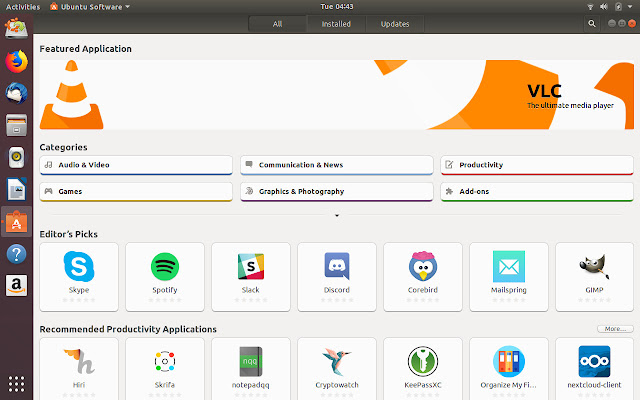The height and width of the screenshot is (400, 640).
Task: Open the Audio & Video category
Action: point(136,165)
